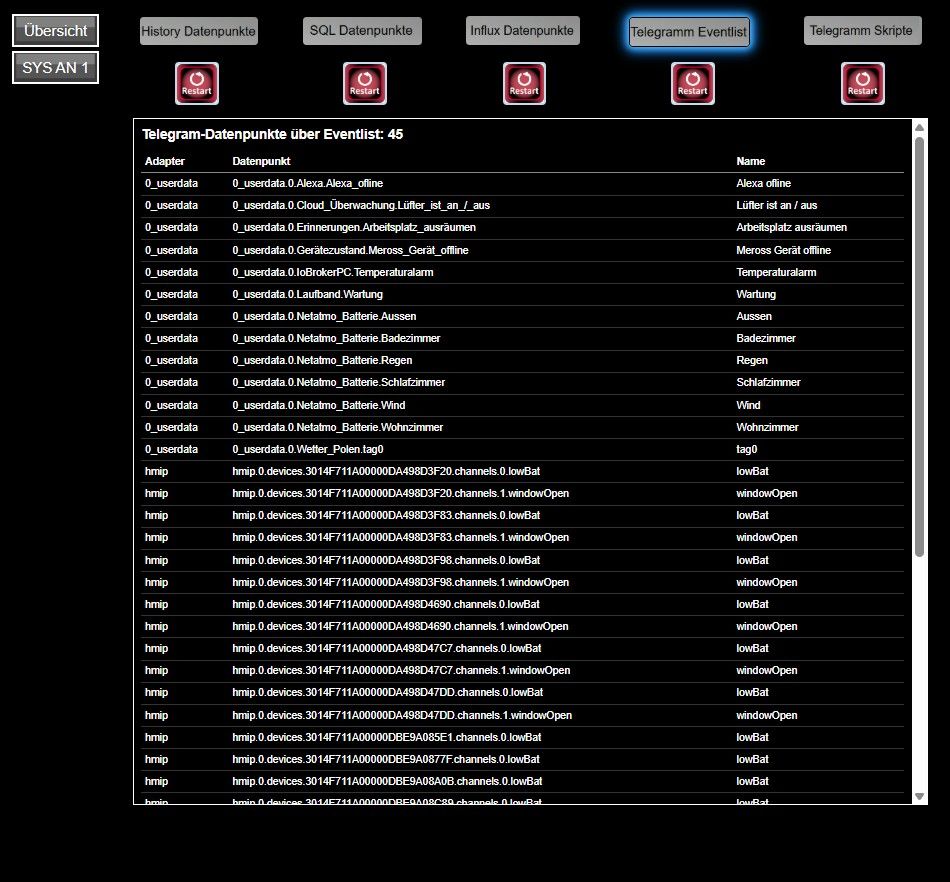Viewport: 950px width, 882px height.
Task: Click the name Aussen
Action: tap(754, 316)
